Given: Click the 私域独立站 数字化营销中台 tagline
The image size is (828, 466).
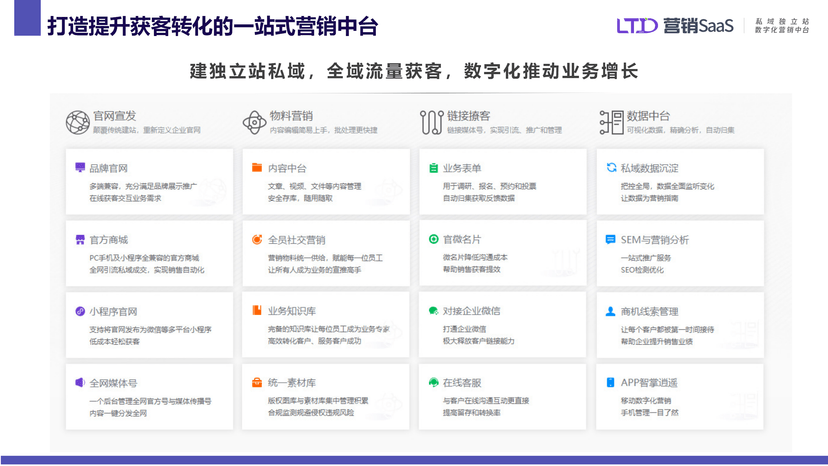Looking at the screenshot, I should point(782,25).
